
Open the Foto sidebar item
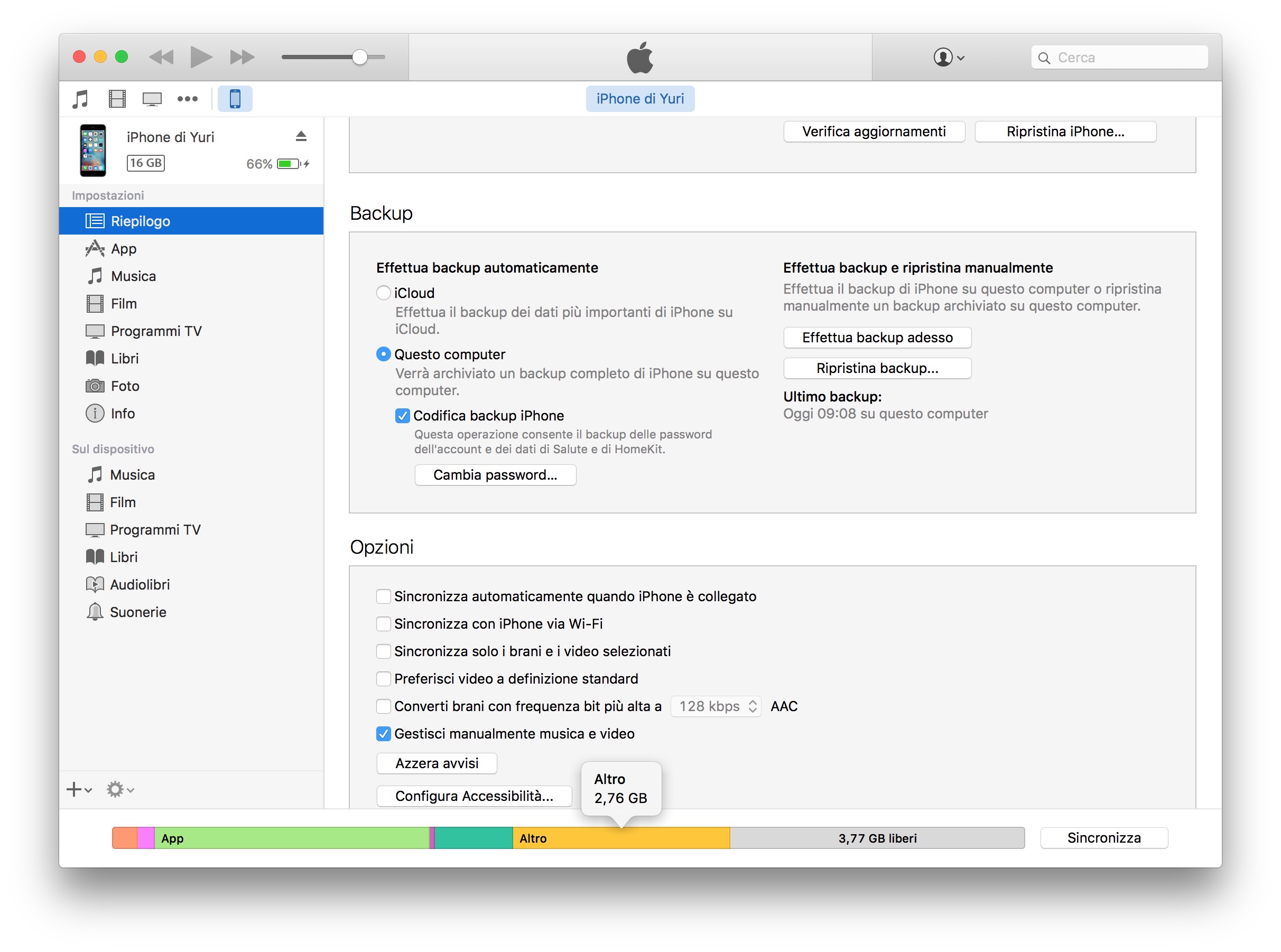tap(125, 386)
